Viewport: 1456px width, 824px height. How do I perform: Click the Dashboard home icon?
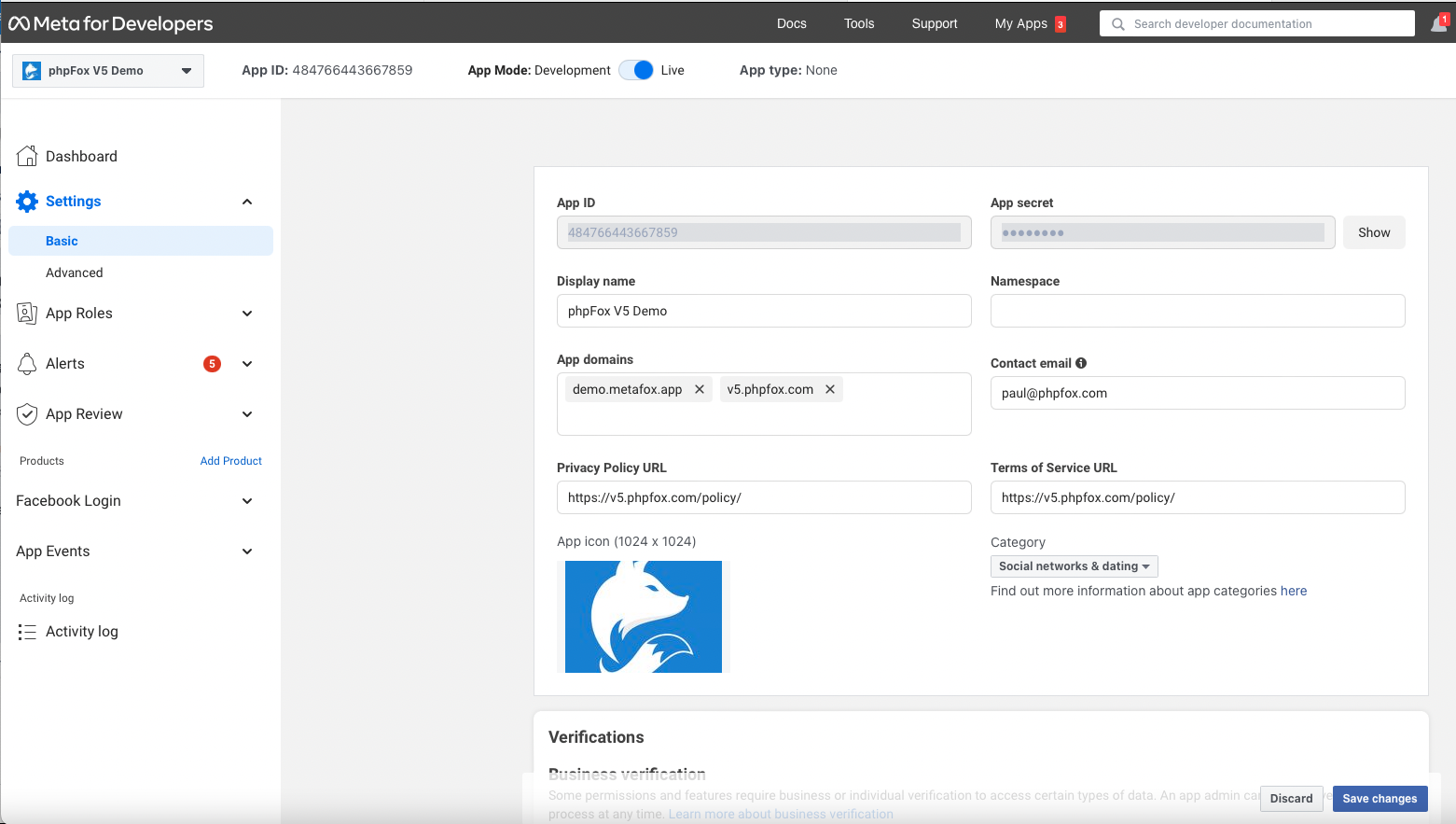tap(27, 156)
